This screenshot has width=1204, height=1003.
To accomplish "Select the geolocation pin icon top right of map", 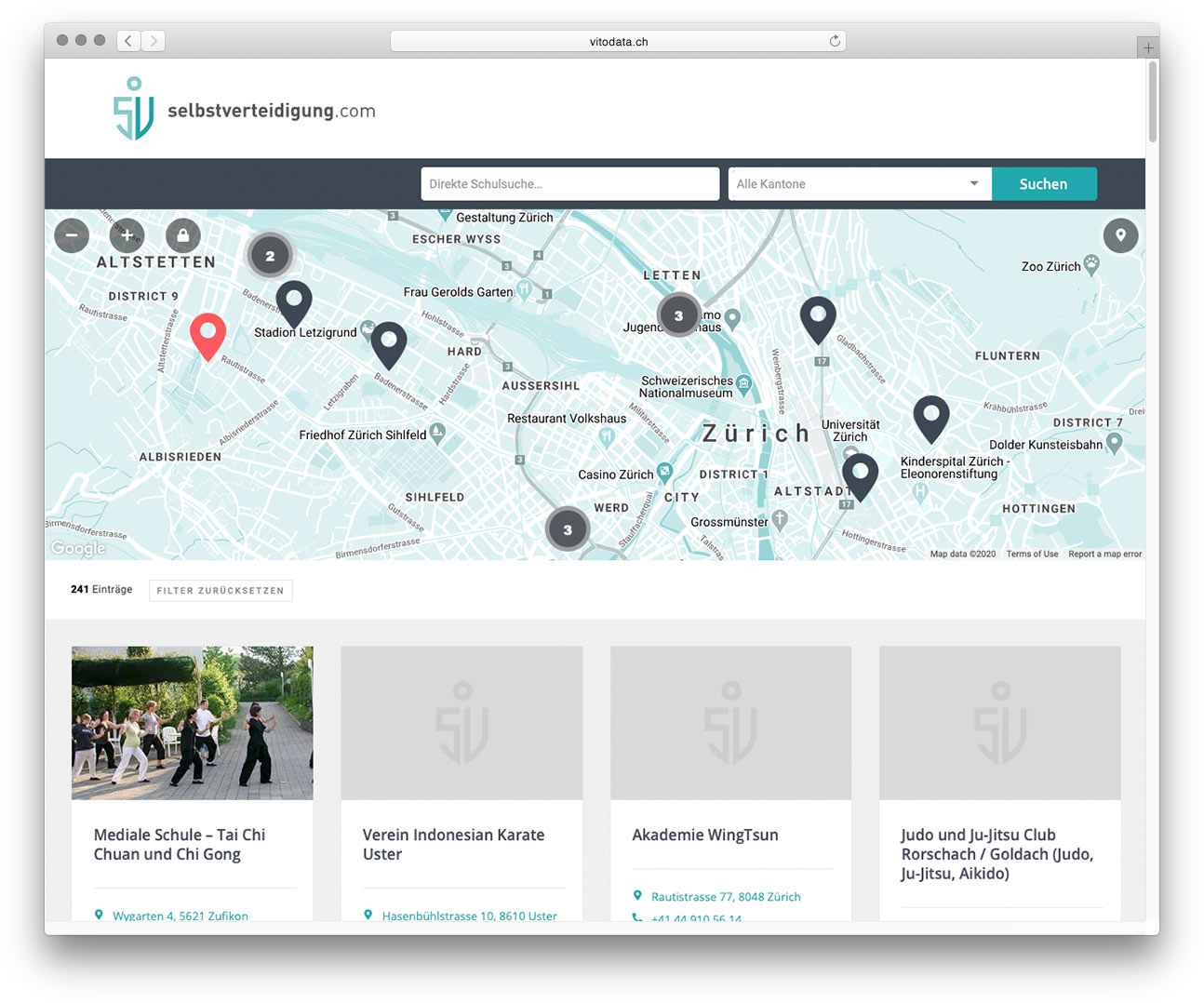I will (1120, 235).
